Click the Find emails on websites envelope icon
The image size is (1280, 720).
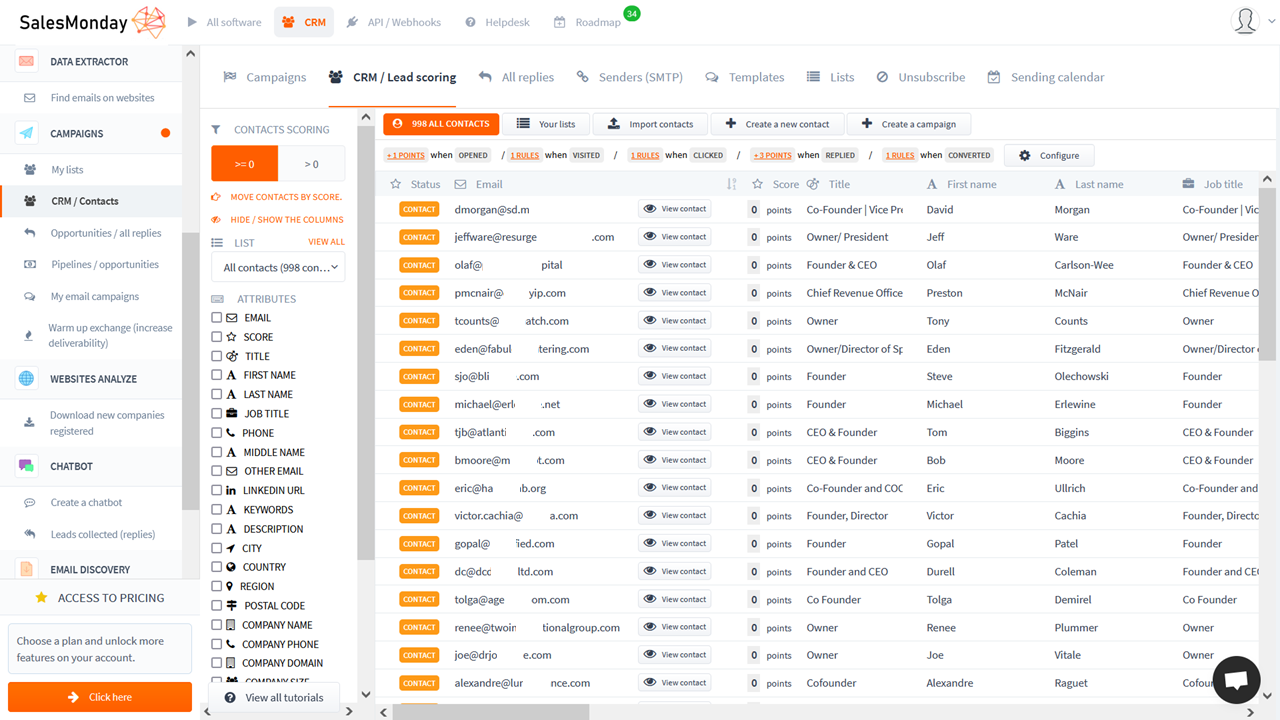click(30, 98)
